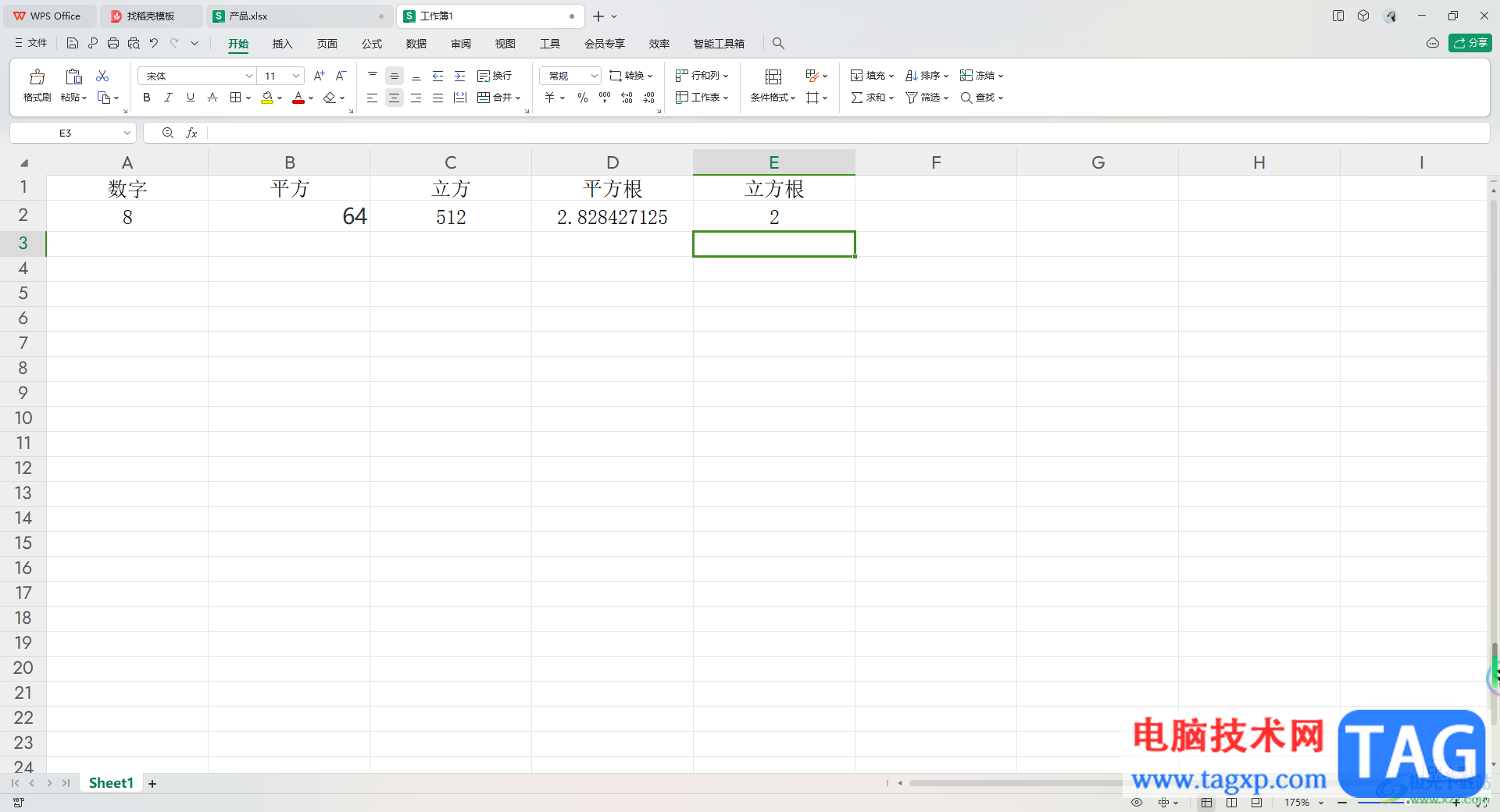1500x812 pixels.
Task: Toggle Bold formatting
Action: coord(146,98)
